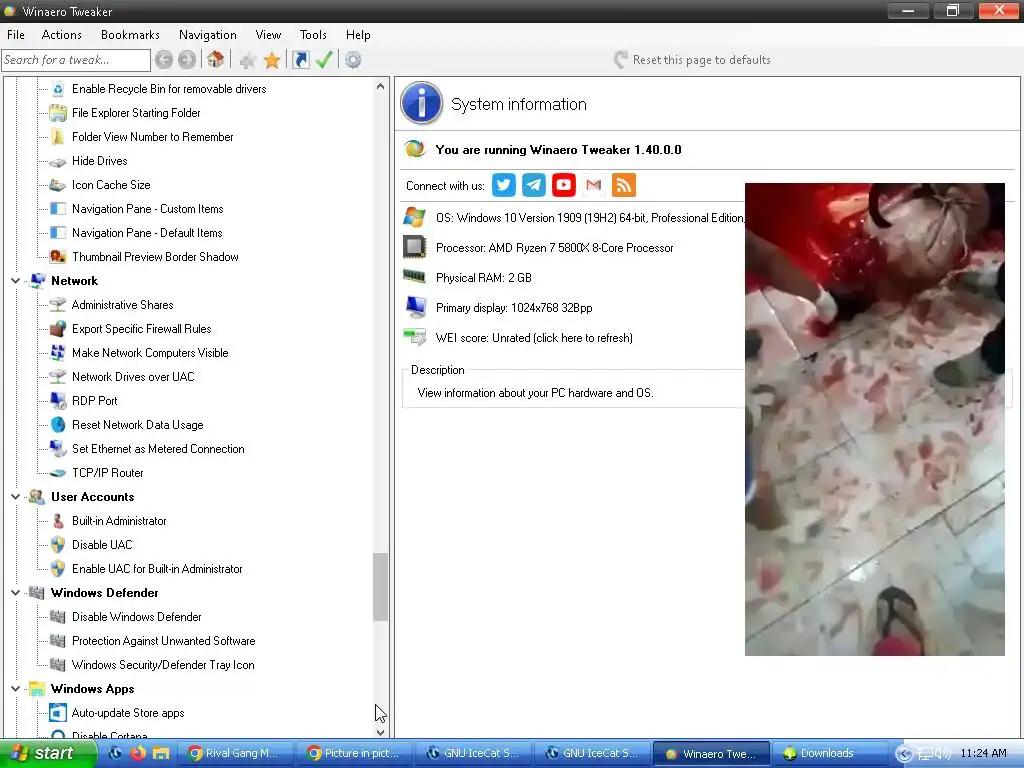Open settings via the gear toolbar icon

(353, 60)
